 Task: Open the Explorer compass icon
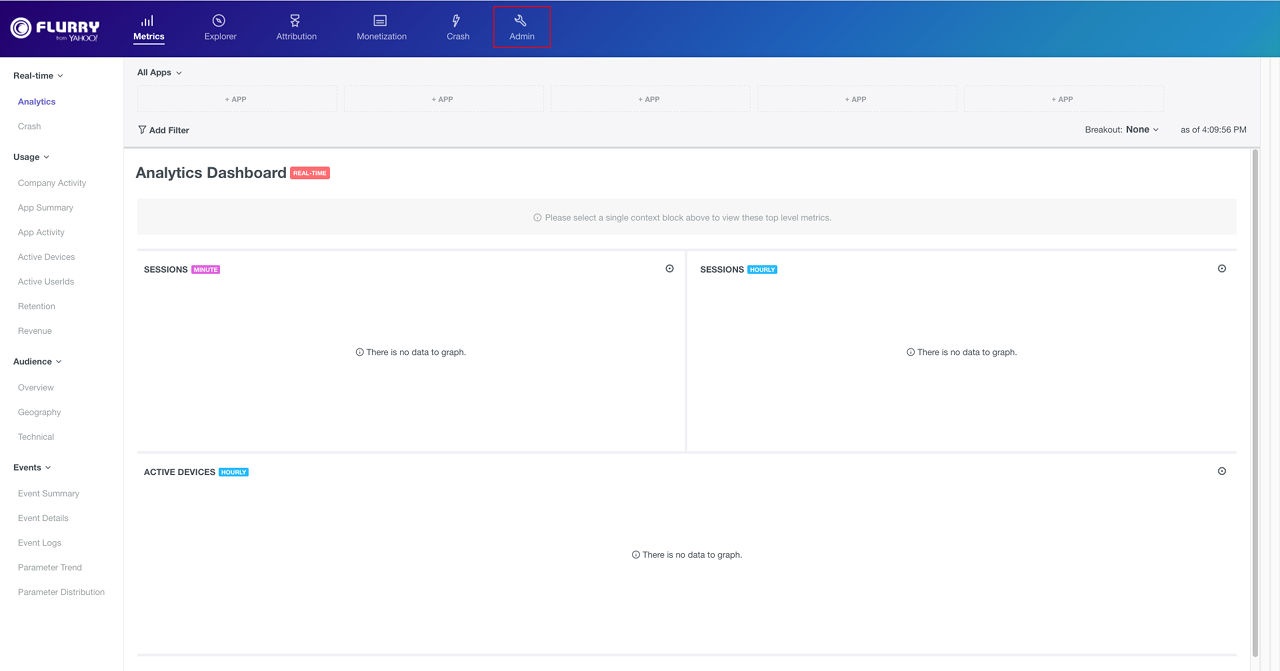coord(220,21)
